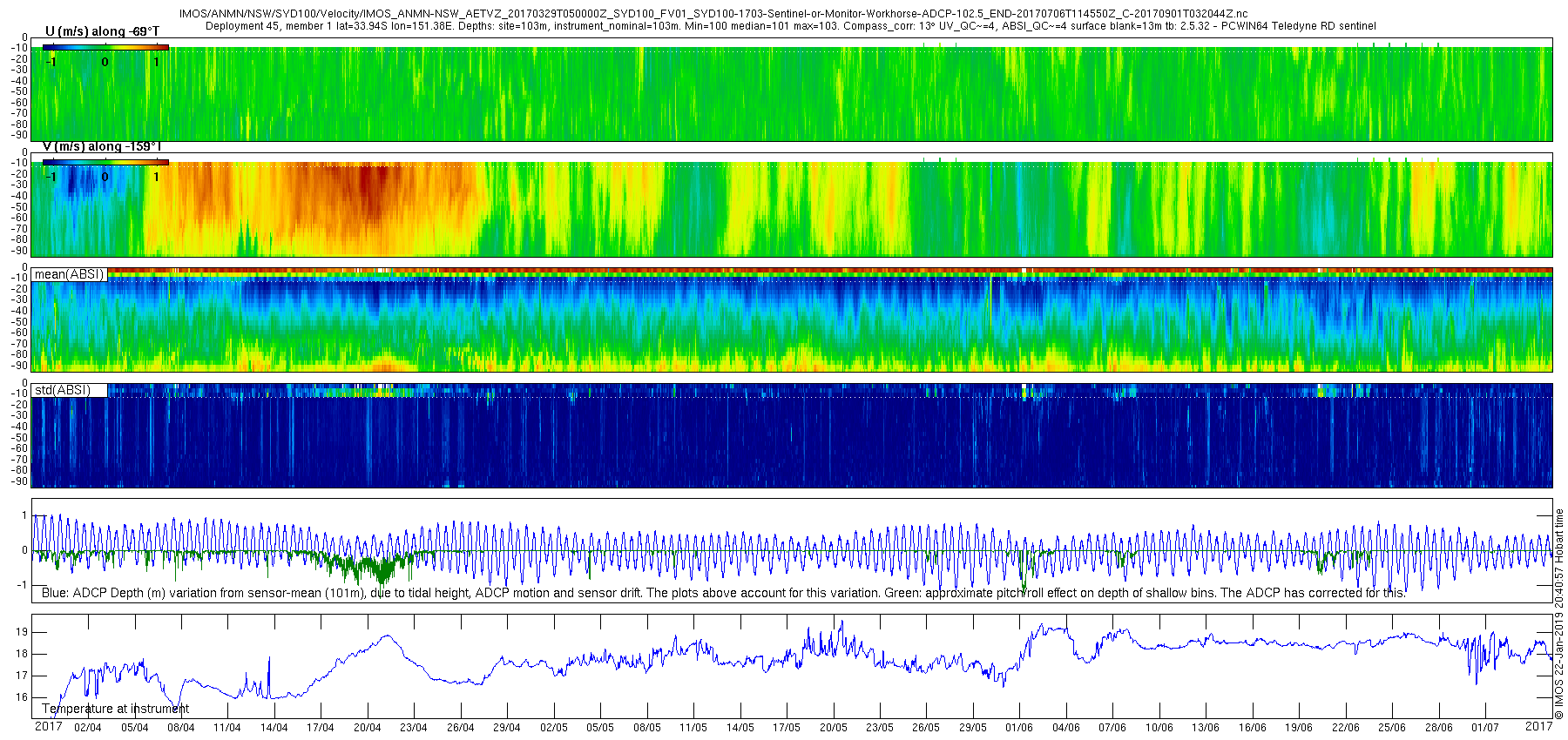Select the mean(ABSI) panel label
The height and width of the screenshot is (740, 1568).
[x=70, y=274]
